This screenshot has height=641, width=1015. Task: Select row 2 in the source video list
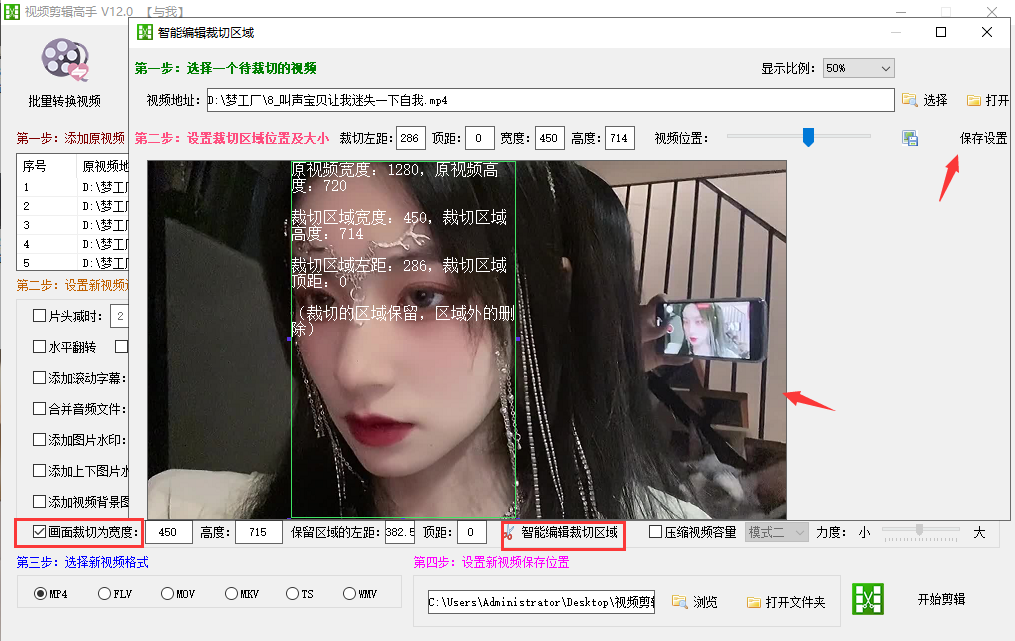[x=72, y=206]
